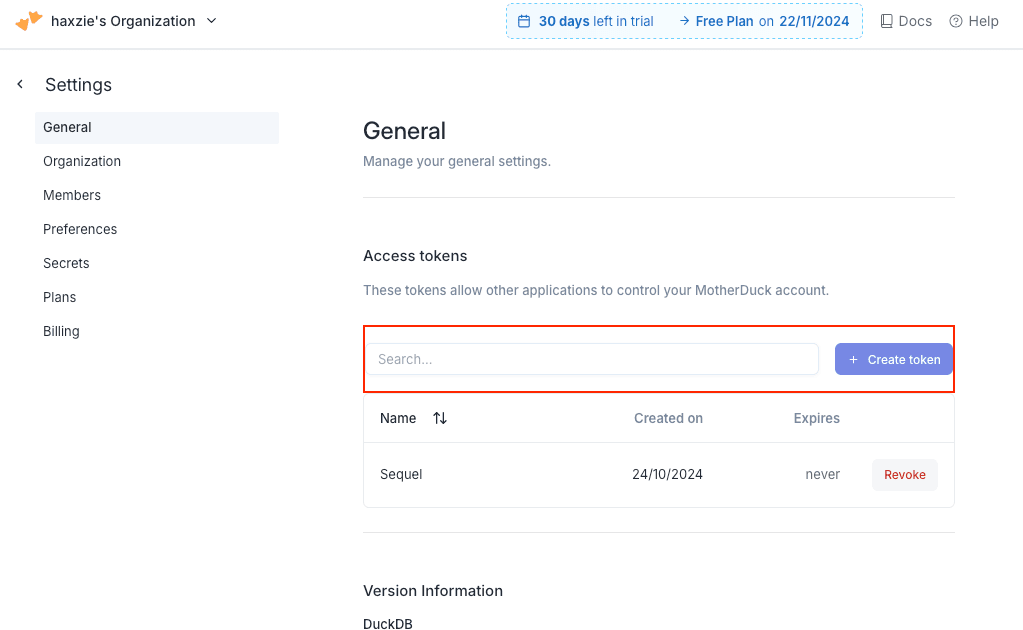Image resolution: width=1023 pixels, height=630 pixels.
Task: Click the Created on column header
Action: pos(668,418)
